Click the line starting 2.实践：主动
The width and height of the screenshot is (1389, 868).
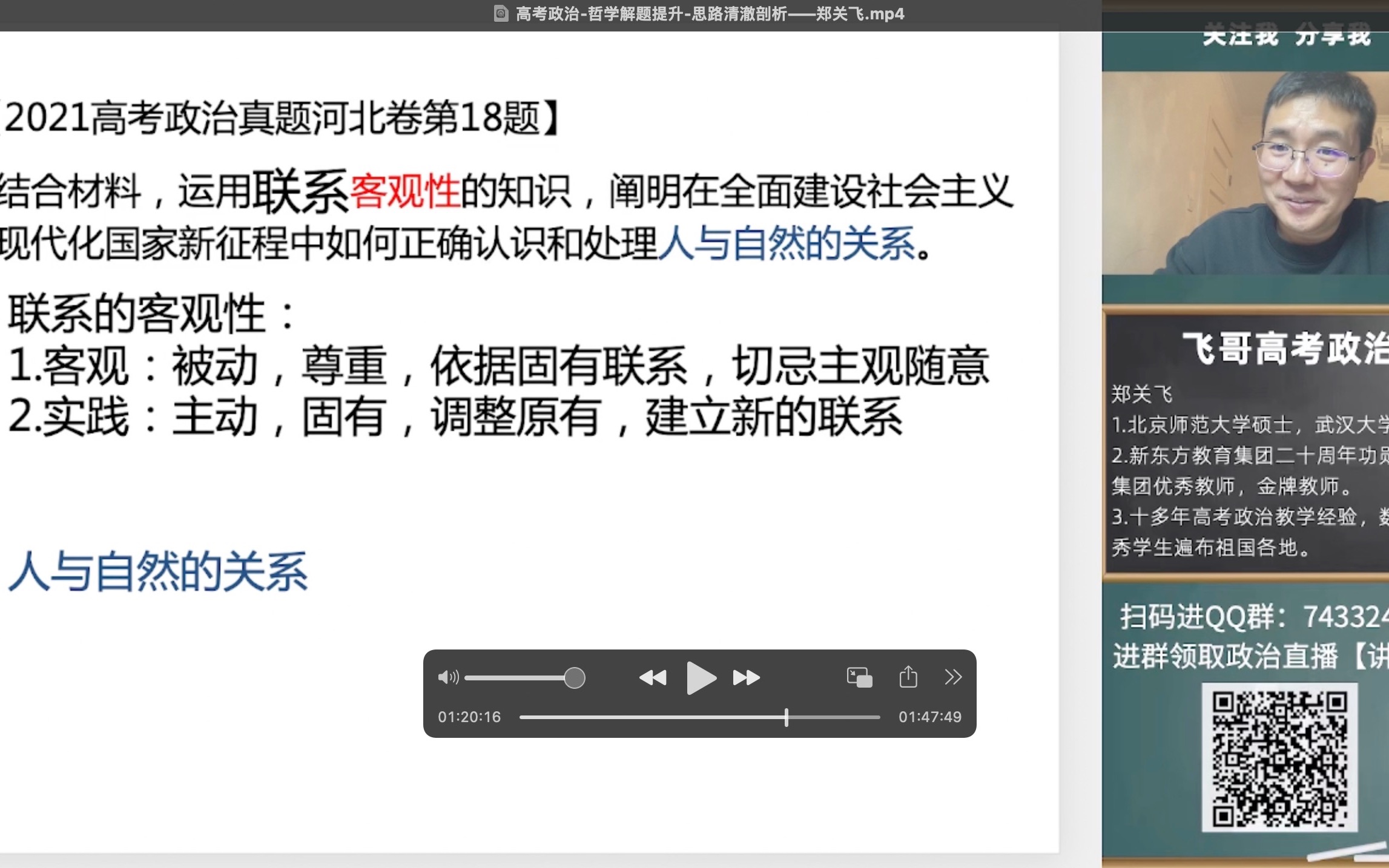tap(455, 417)
